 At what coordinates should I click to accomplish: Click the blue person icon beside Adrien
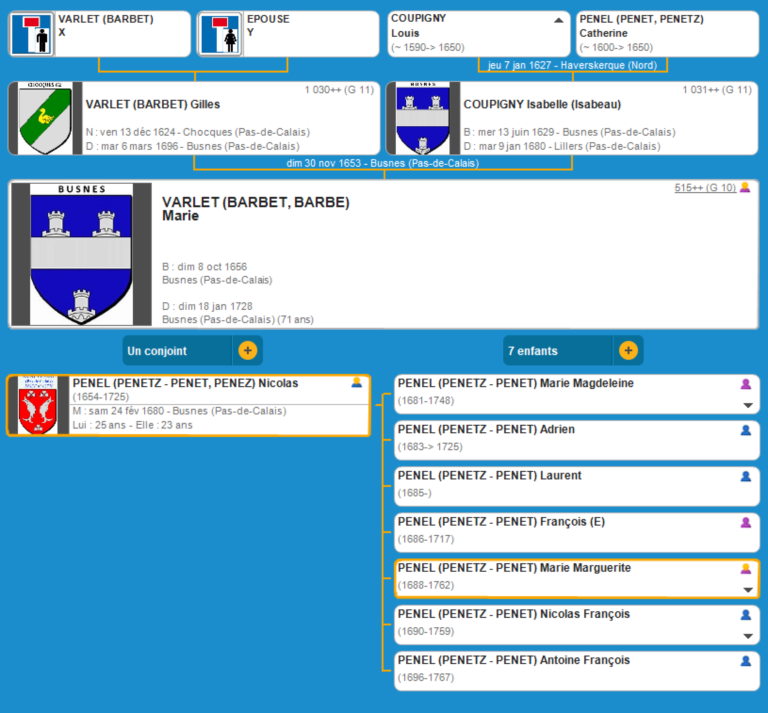pos(745,430)
